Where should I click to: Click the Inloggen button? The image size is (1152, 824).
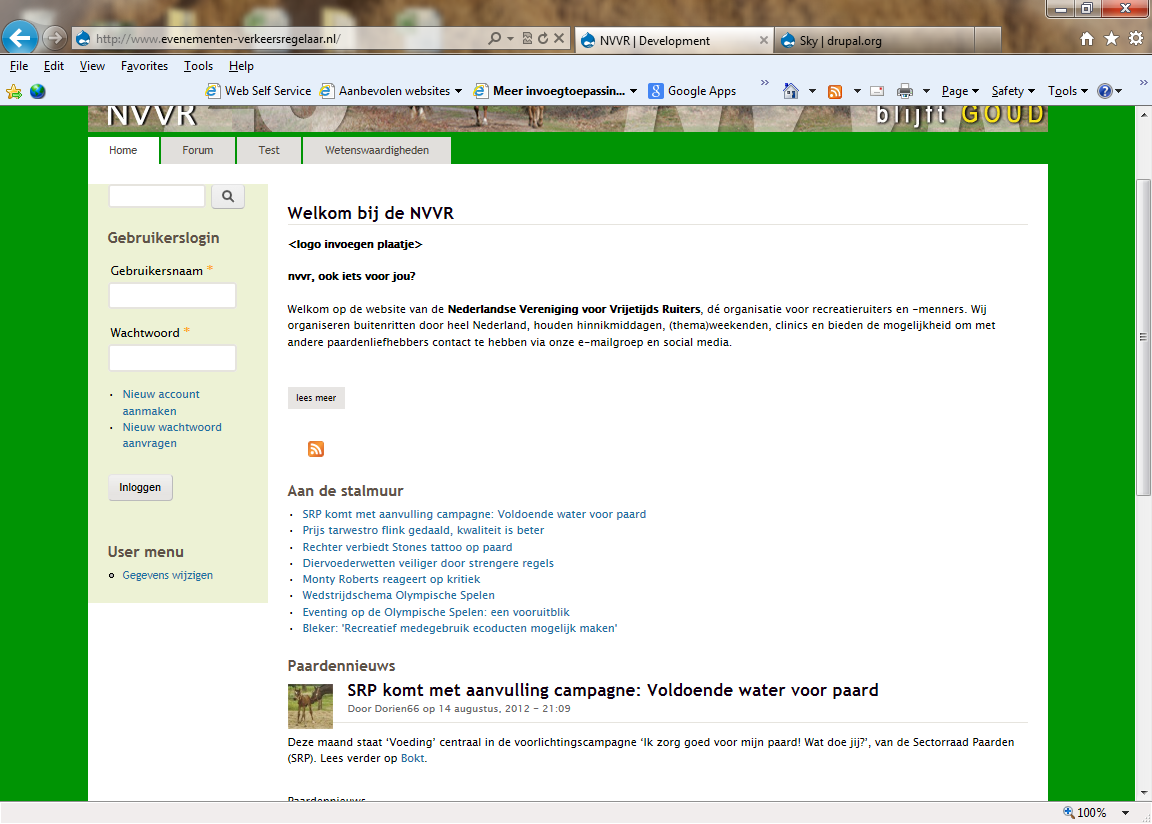pos(140,488)
